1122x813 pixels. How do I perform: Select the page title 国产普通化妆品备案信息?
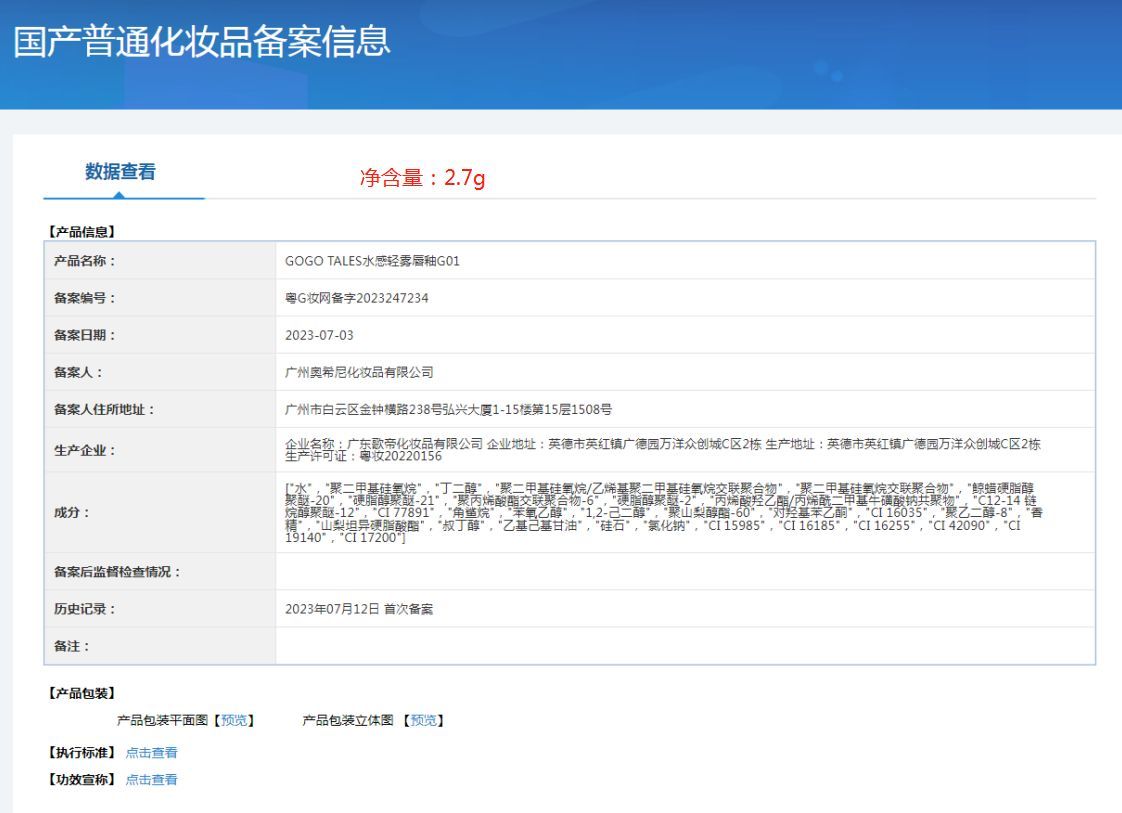pos(202,41)
